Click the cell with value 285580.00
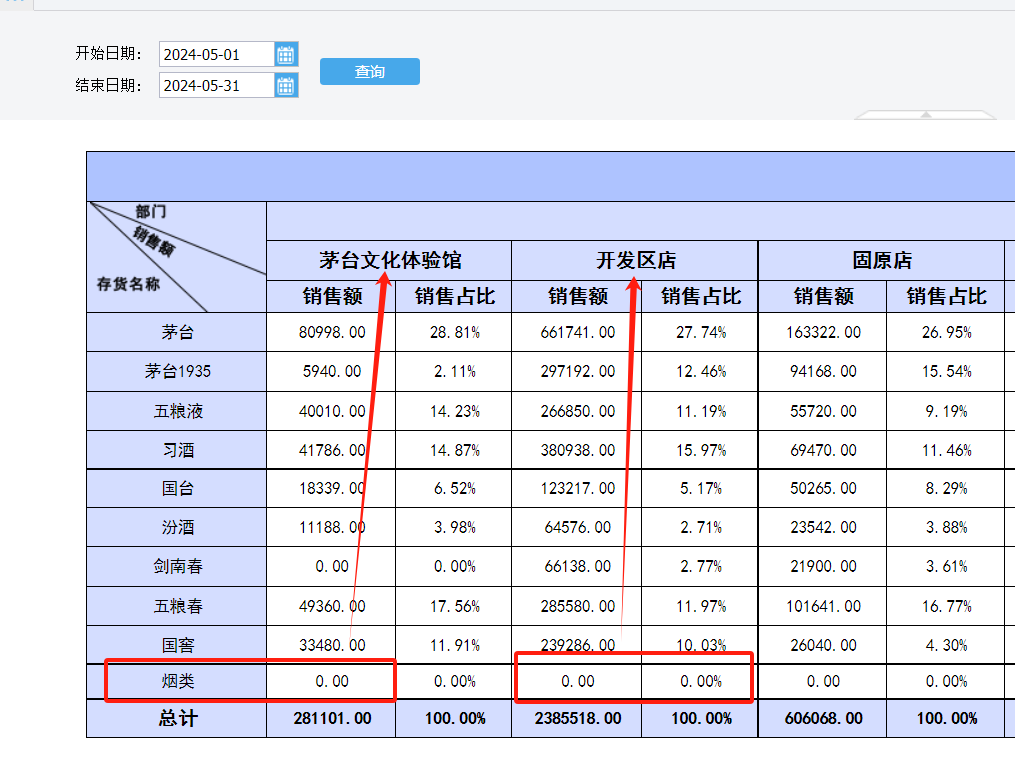The width and height of the screenshot is (1015, 766). [x=577, y=606]
